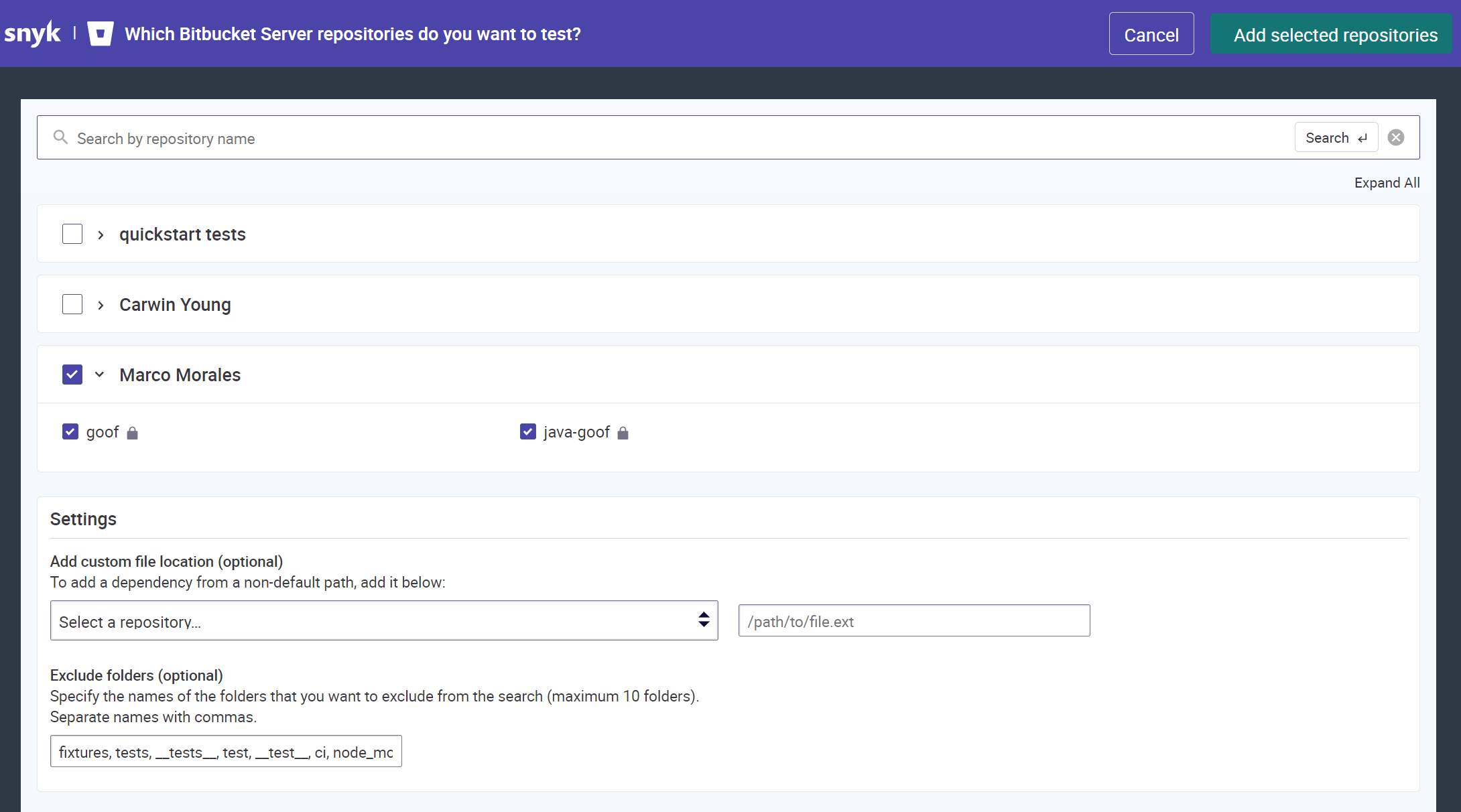Screen dimensions: 1461x812
Task: Click Cancel button
Action: click(x=1151, y=34)
